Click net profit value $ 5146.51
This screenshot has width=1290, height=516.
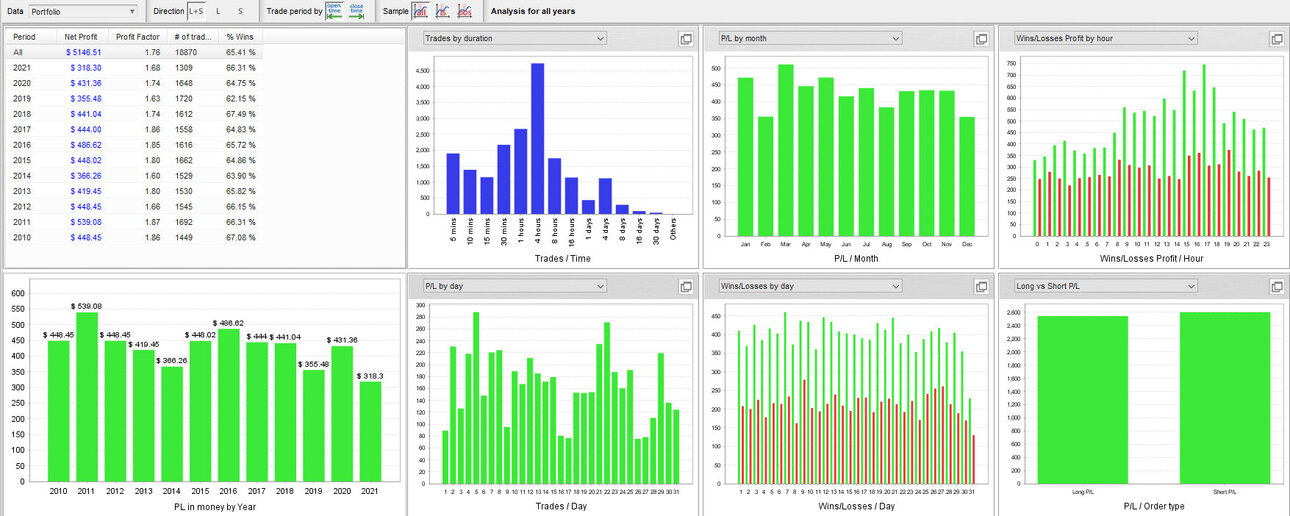pyautogui.click(x=84, y=51)
